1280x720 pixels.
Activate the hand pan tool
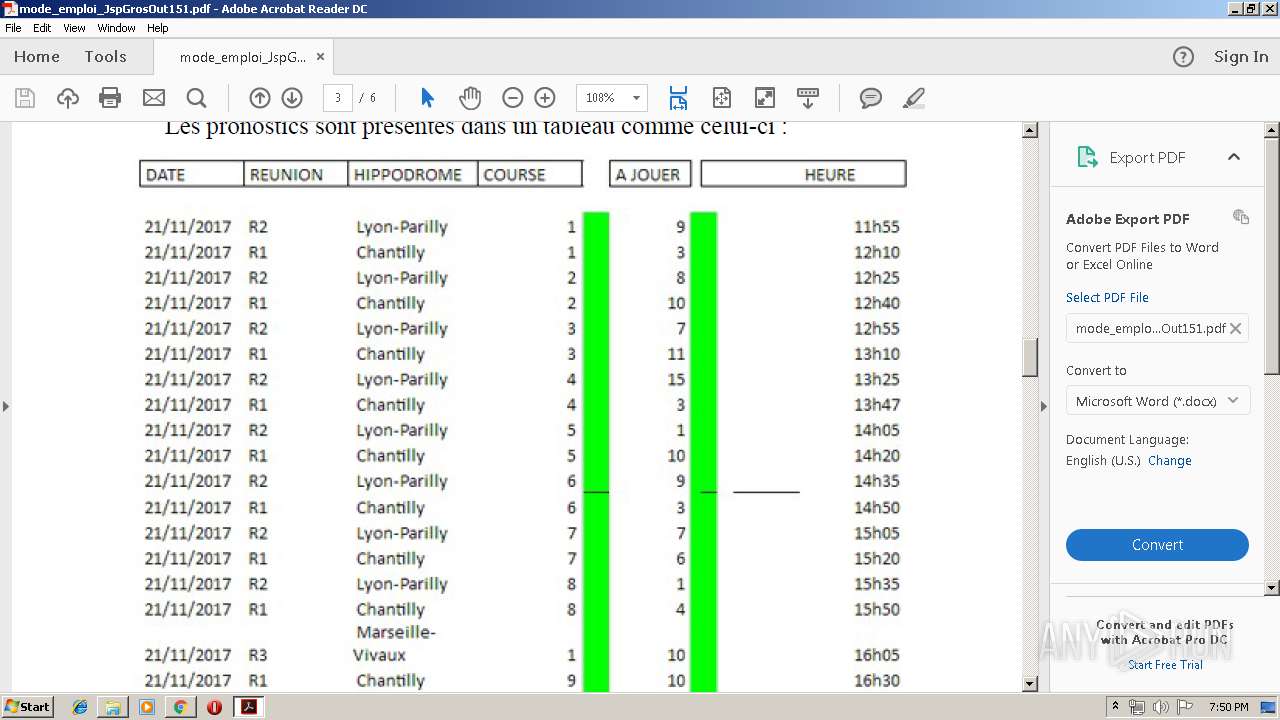tap(470, 98)
